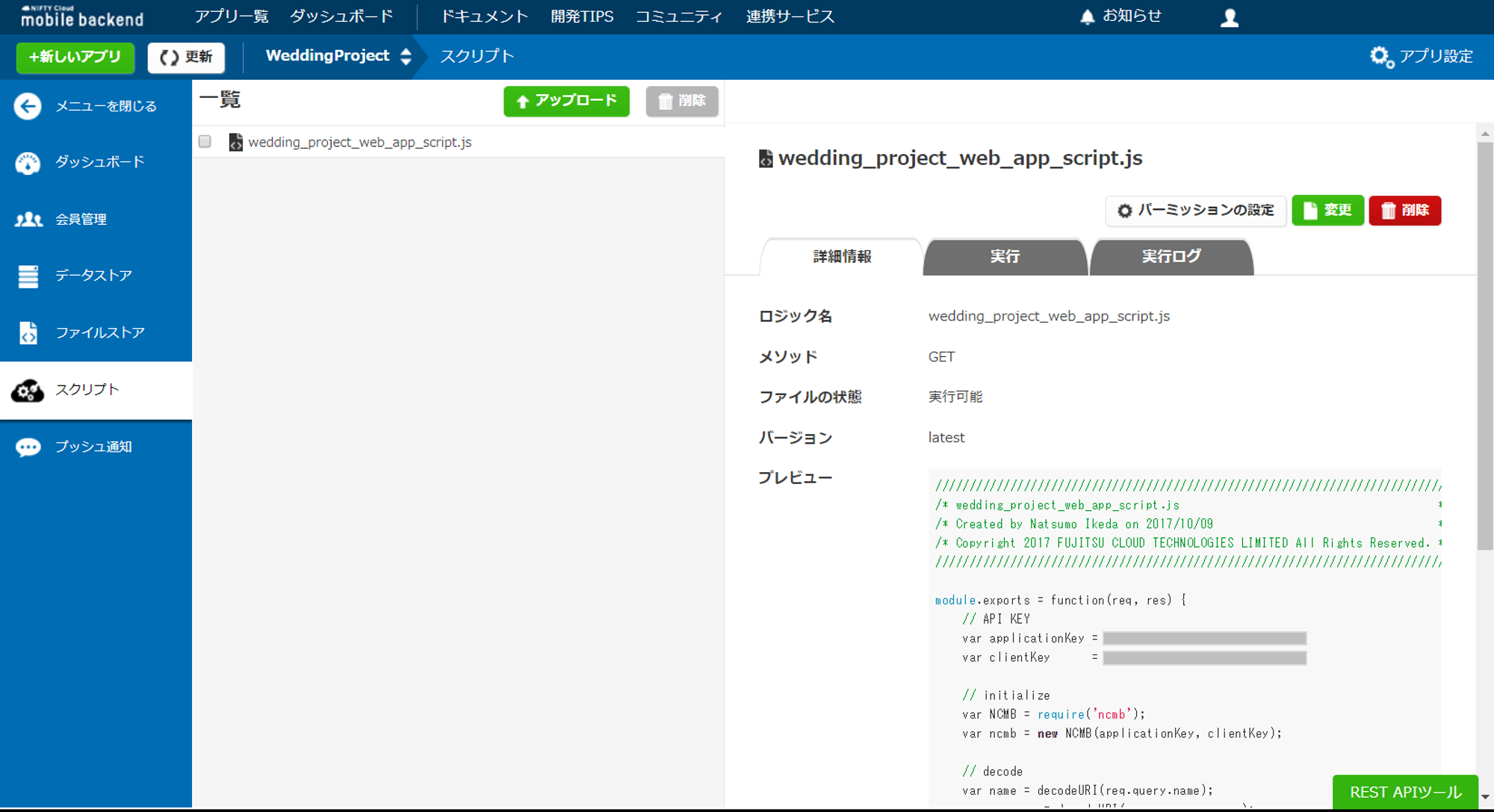The height and width of the screenshot is (812, 1494).
Task: Open the REST APIツール panel
Action: click(1404, 792)
